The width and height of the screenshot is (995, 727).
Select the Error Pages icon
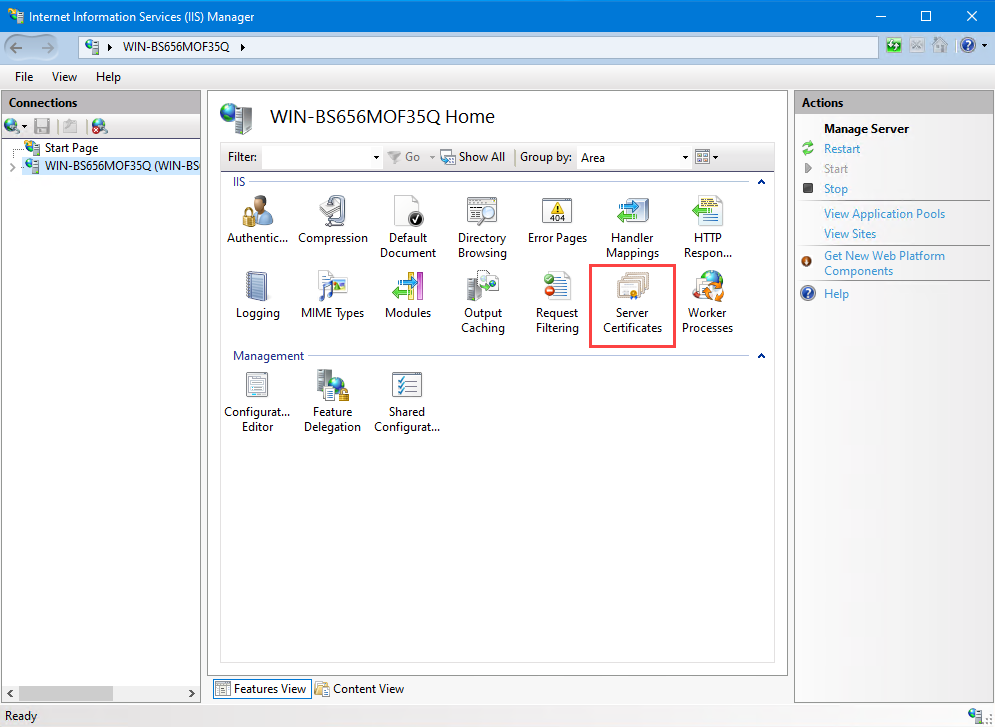[x=557, y=219]
